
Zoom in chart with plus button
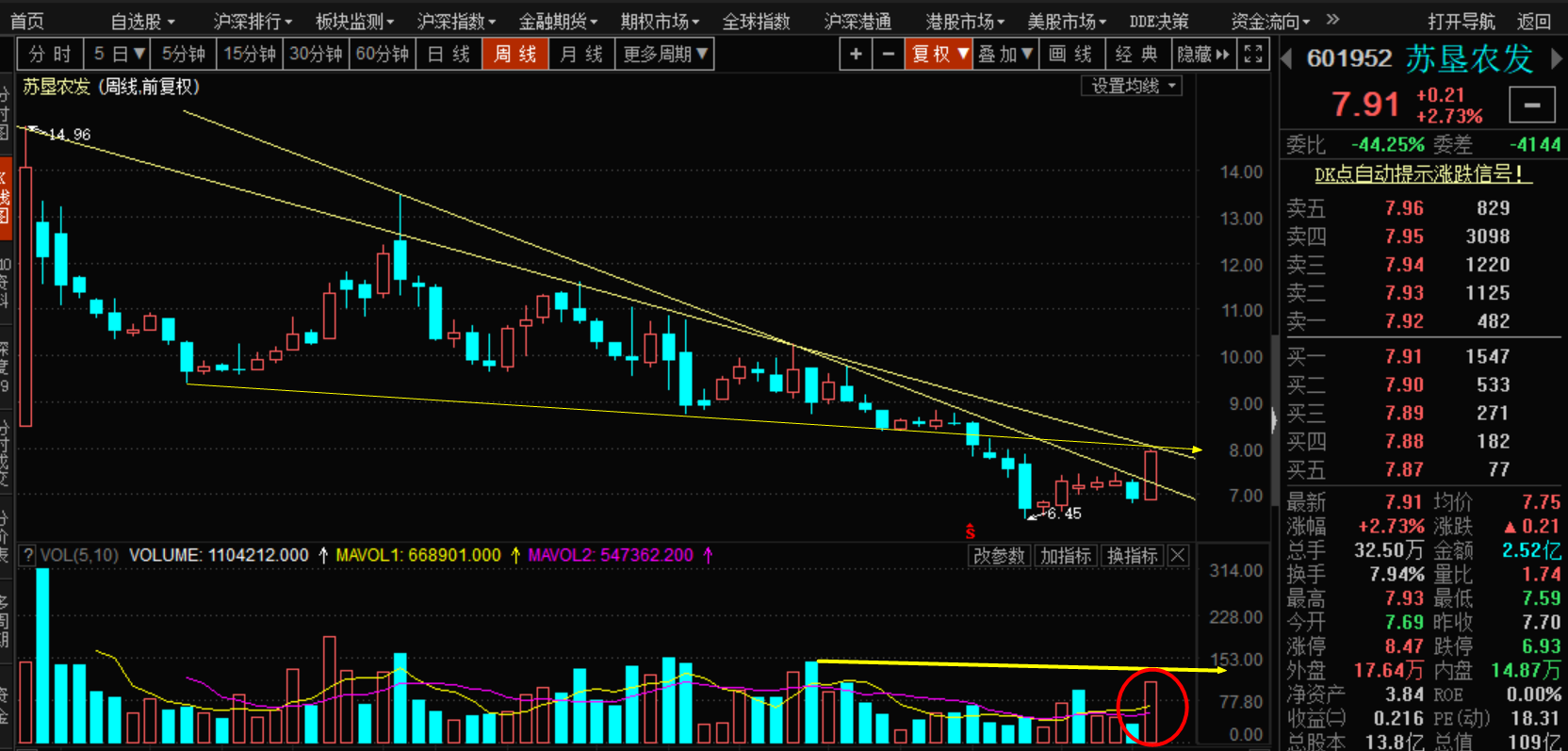pos(856,54)
